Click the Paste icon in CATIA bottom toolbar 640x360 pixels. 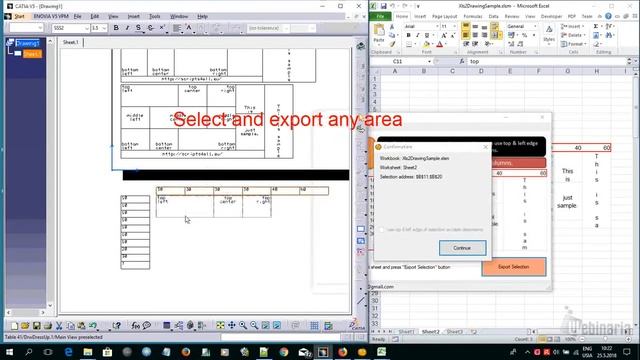click(x=81, y=325)
